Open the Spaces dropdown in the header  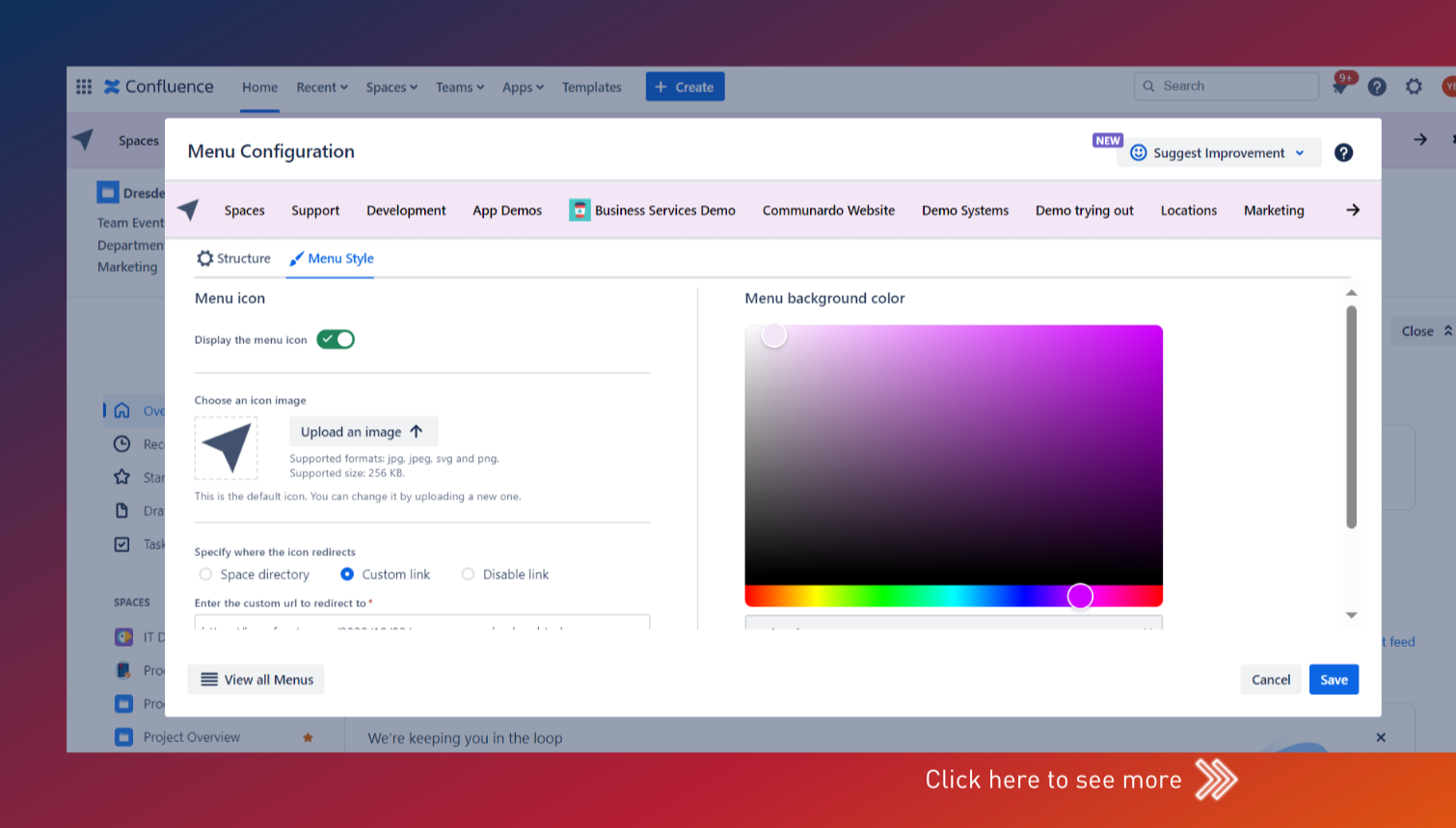point(391,87)
